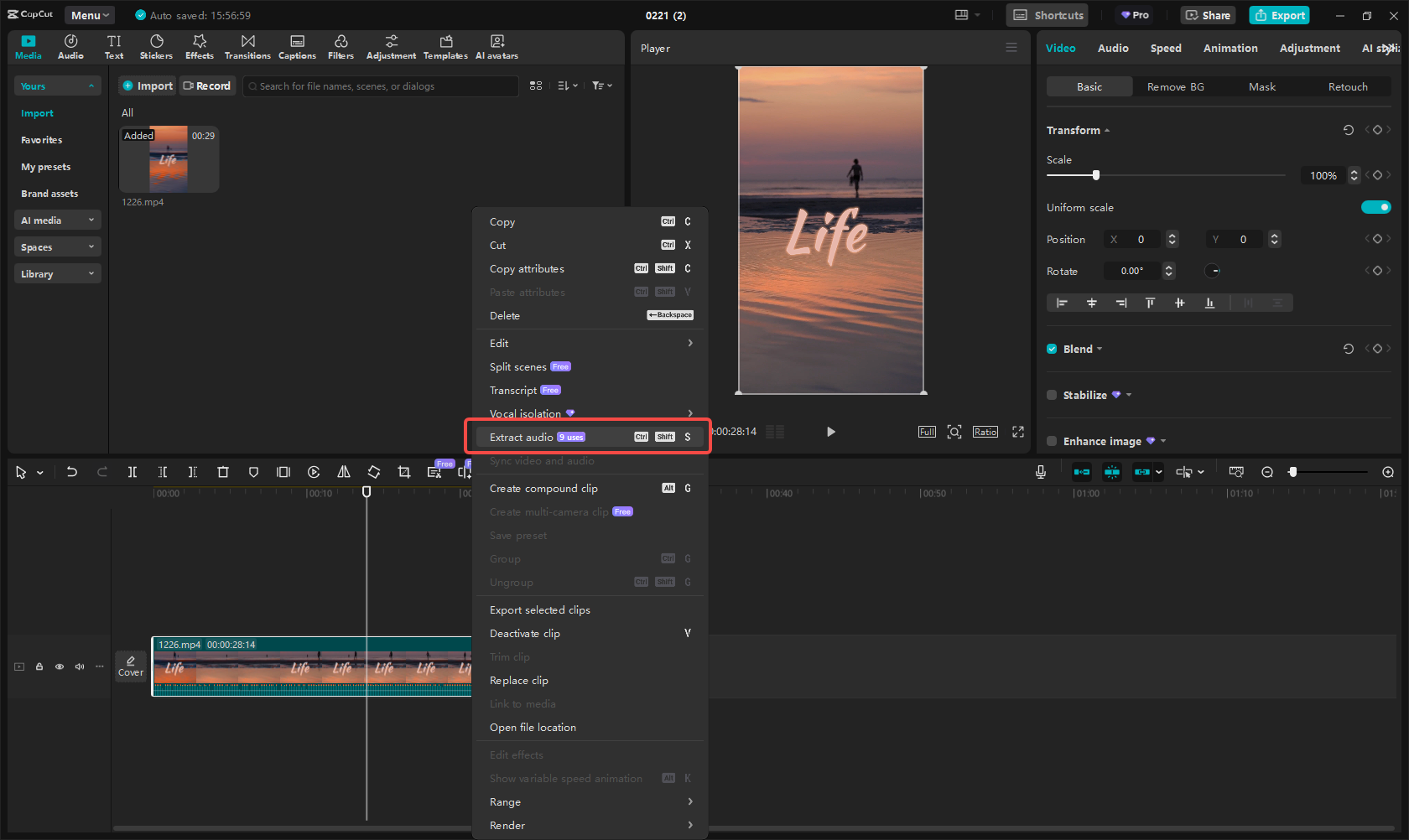Screen dimensions: 1409x840
Task: Select the Transitions tool
Action: 247,46
